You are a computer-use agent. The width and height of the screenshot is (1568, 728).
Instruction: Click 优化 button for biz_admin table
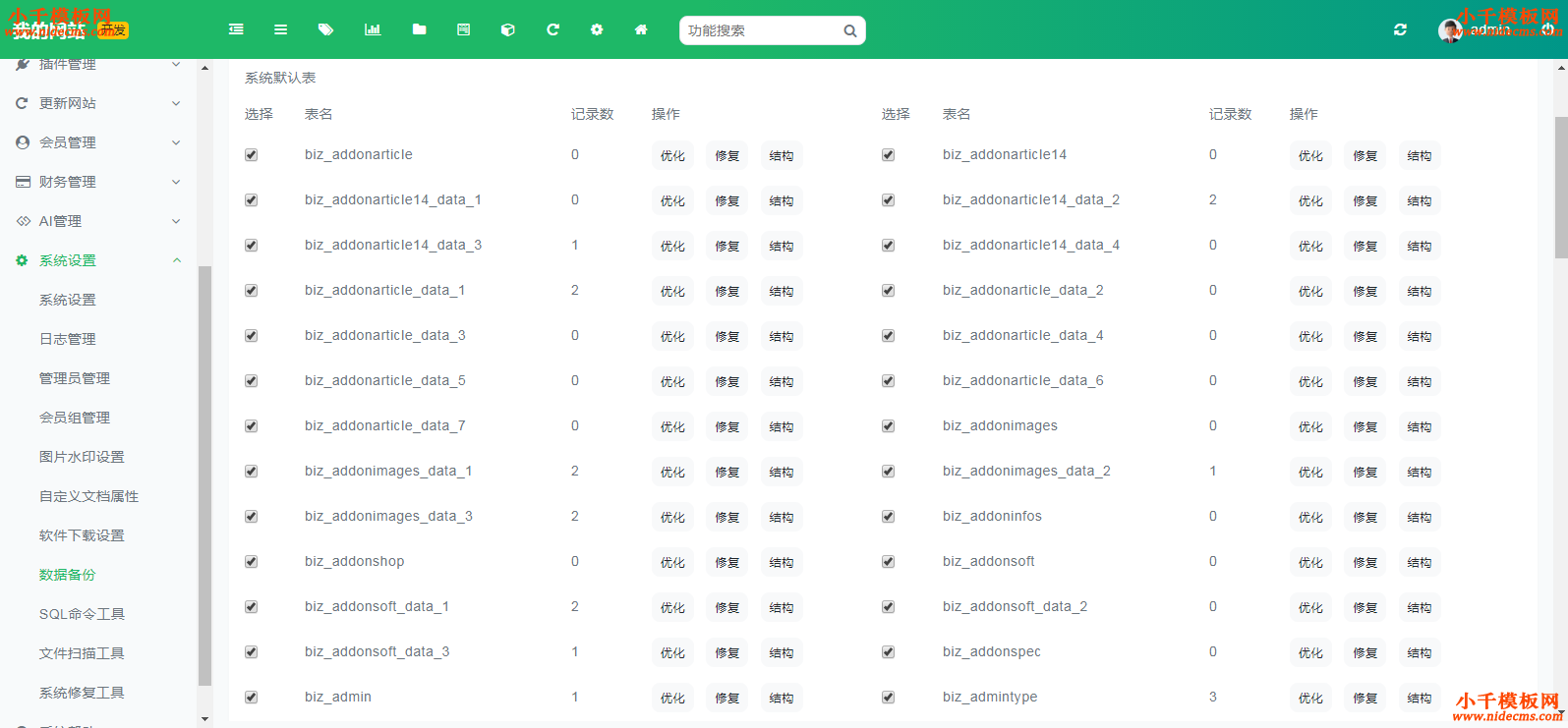click(x=672, y=699)
